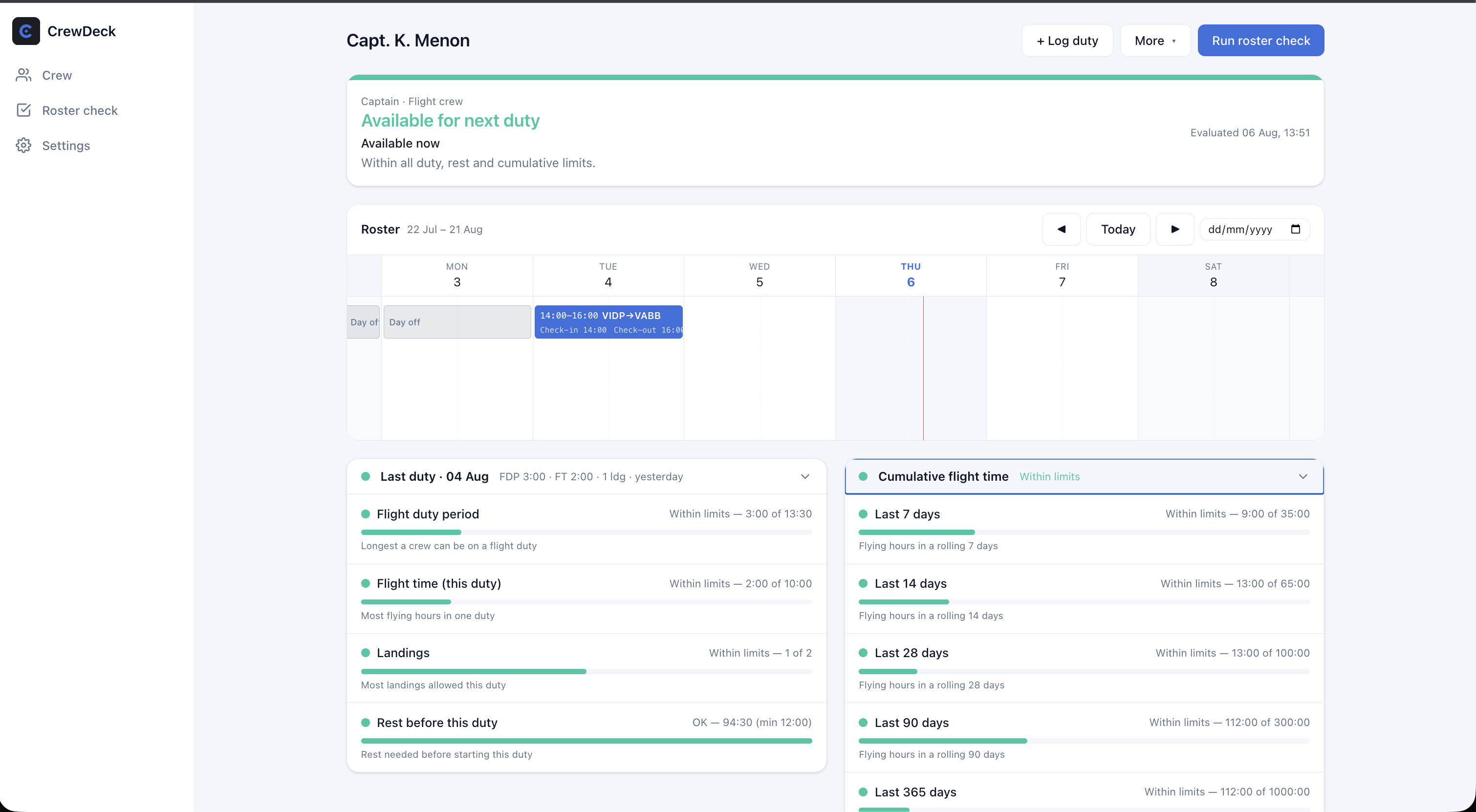The height and width of the screenshot is (812, 1476).
Task: Go to next roster period arrow
Action: [1174, 229]
